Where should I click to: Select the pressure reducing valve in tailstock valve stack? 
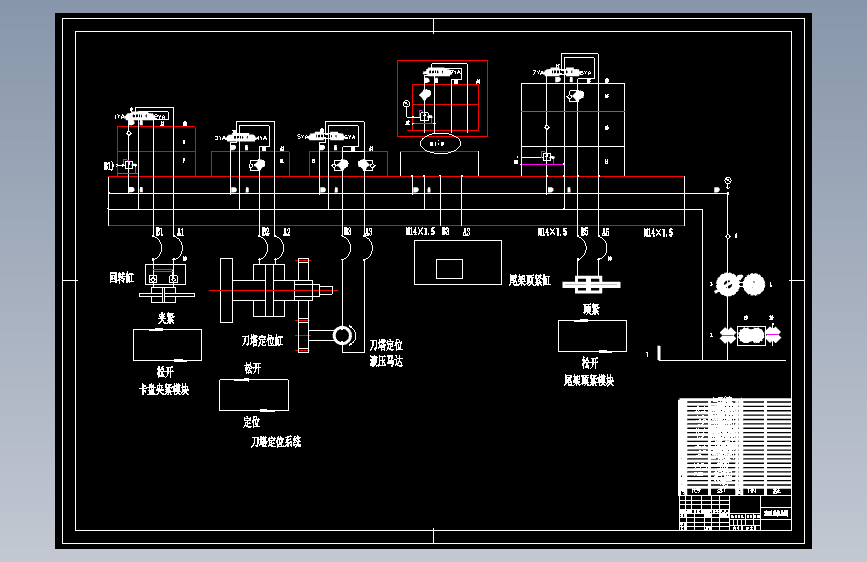pos(547,157)
